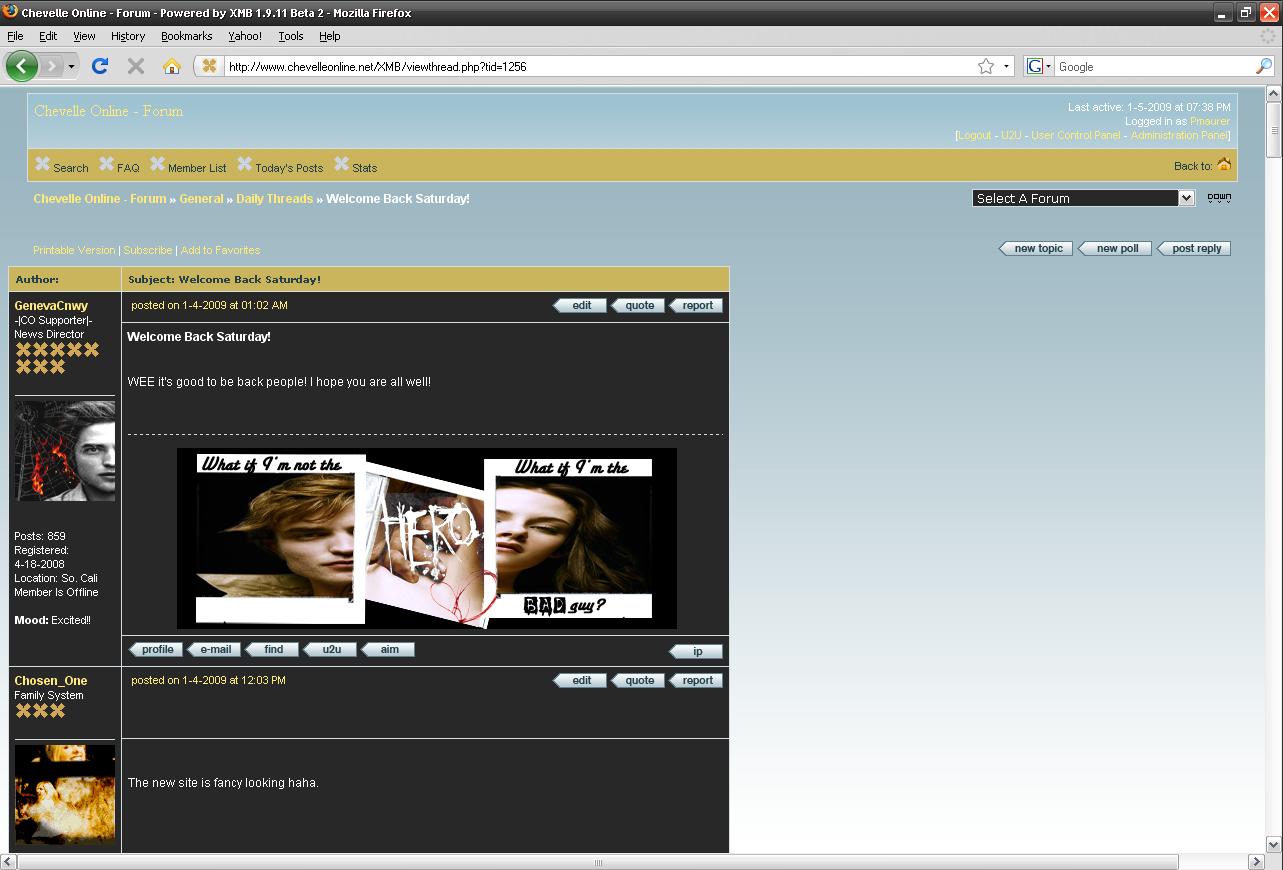Open the Administration Panel link

[1178, 135]
